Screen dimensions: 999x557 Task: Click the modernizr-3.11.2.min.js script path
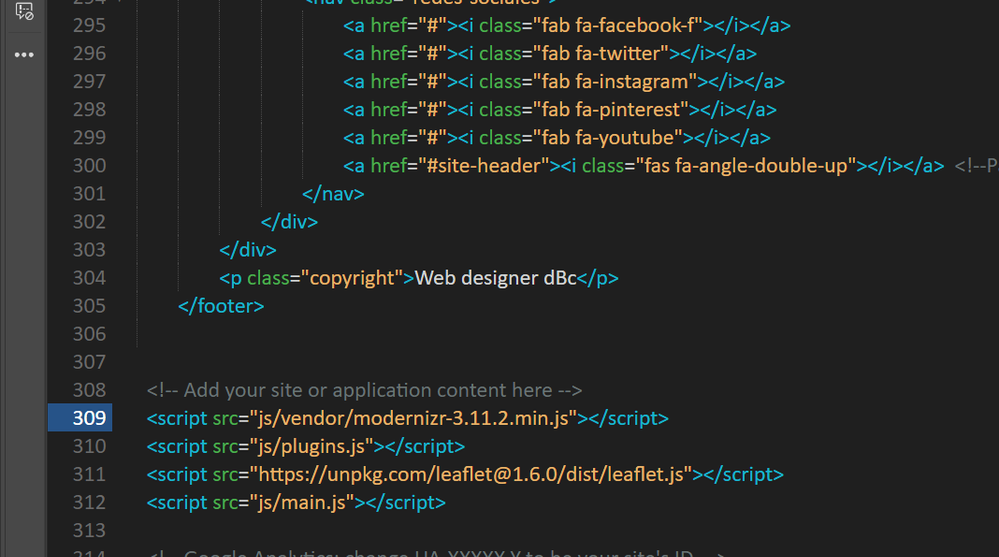pos(413,418)
